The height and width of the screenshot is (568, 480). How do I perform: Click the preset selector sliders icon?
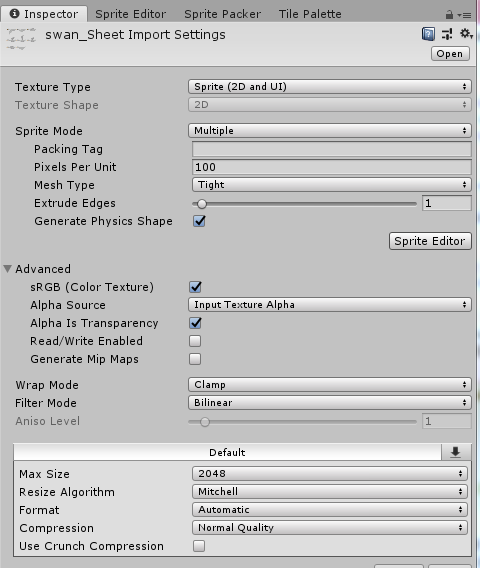click(447, 34)
